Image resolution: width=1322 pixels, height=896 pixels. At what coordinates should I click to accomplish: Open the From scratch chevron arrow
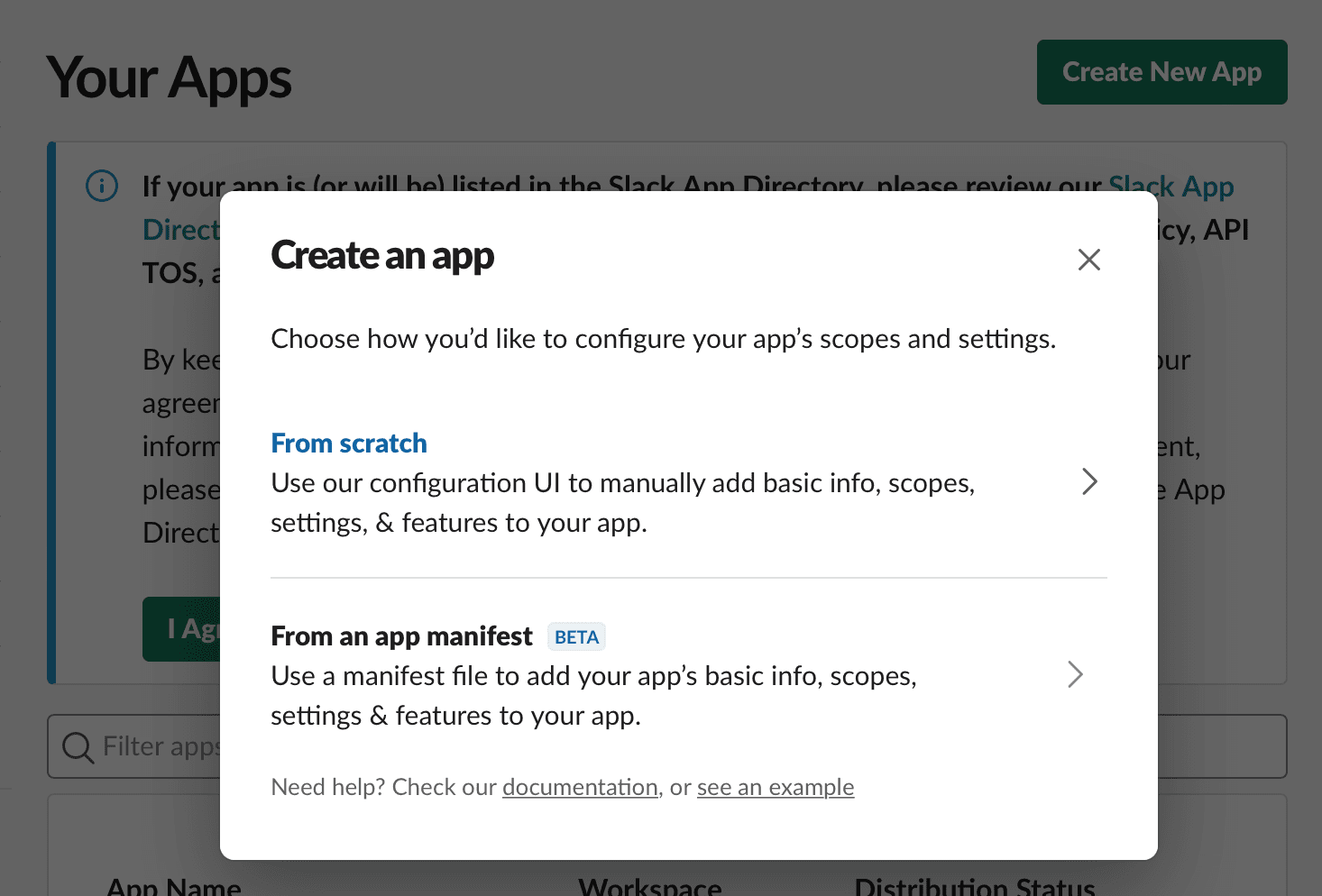[x=1089, y=481]
